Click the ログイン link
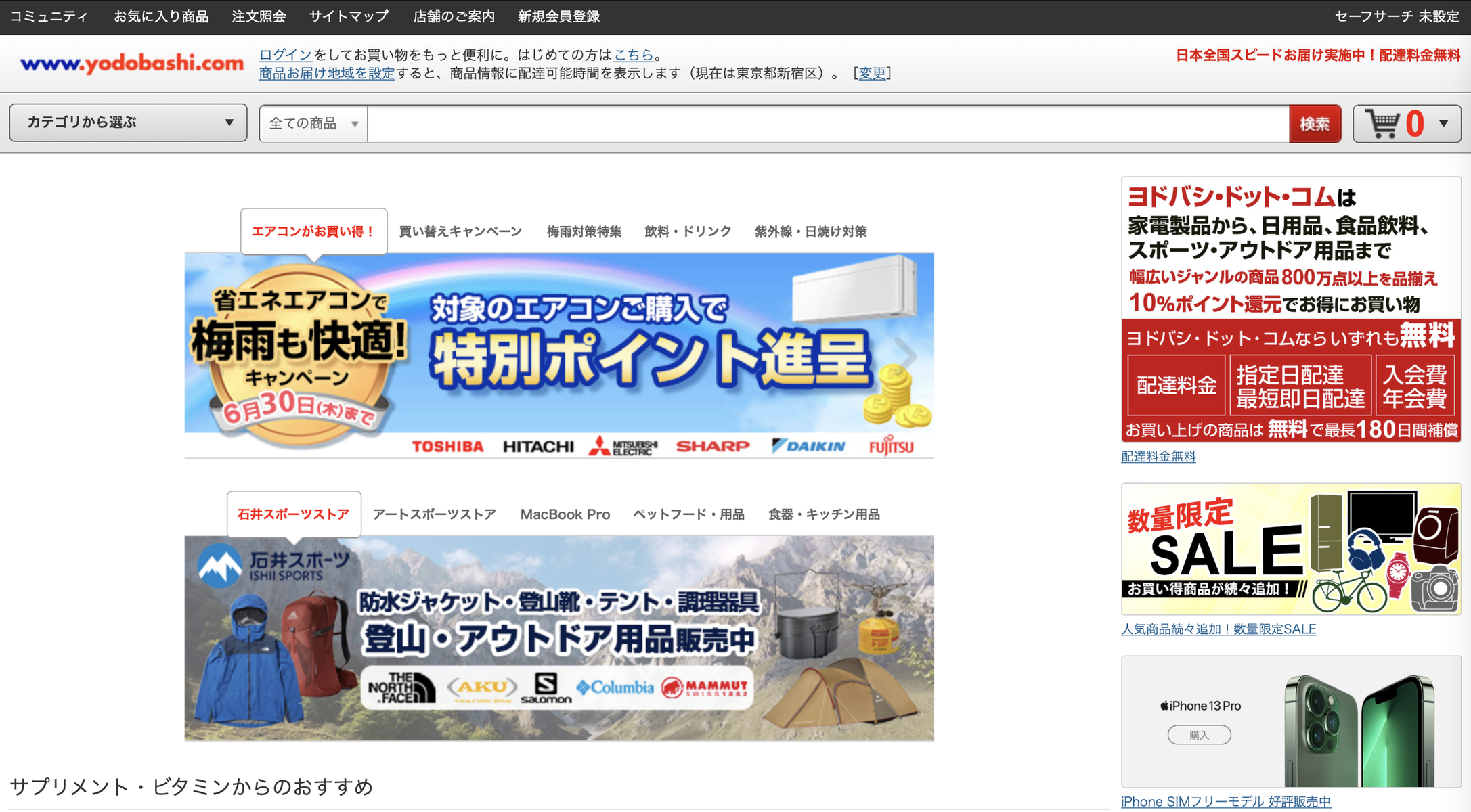 coord(286,55)
